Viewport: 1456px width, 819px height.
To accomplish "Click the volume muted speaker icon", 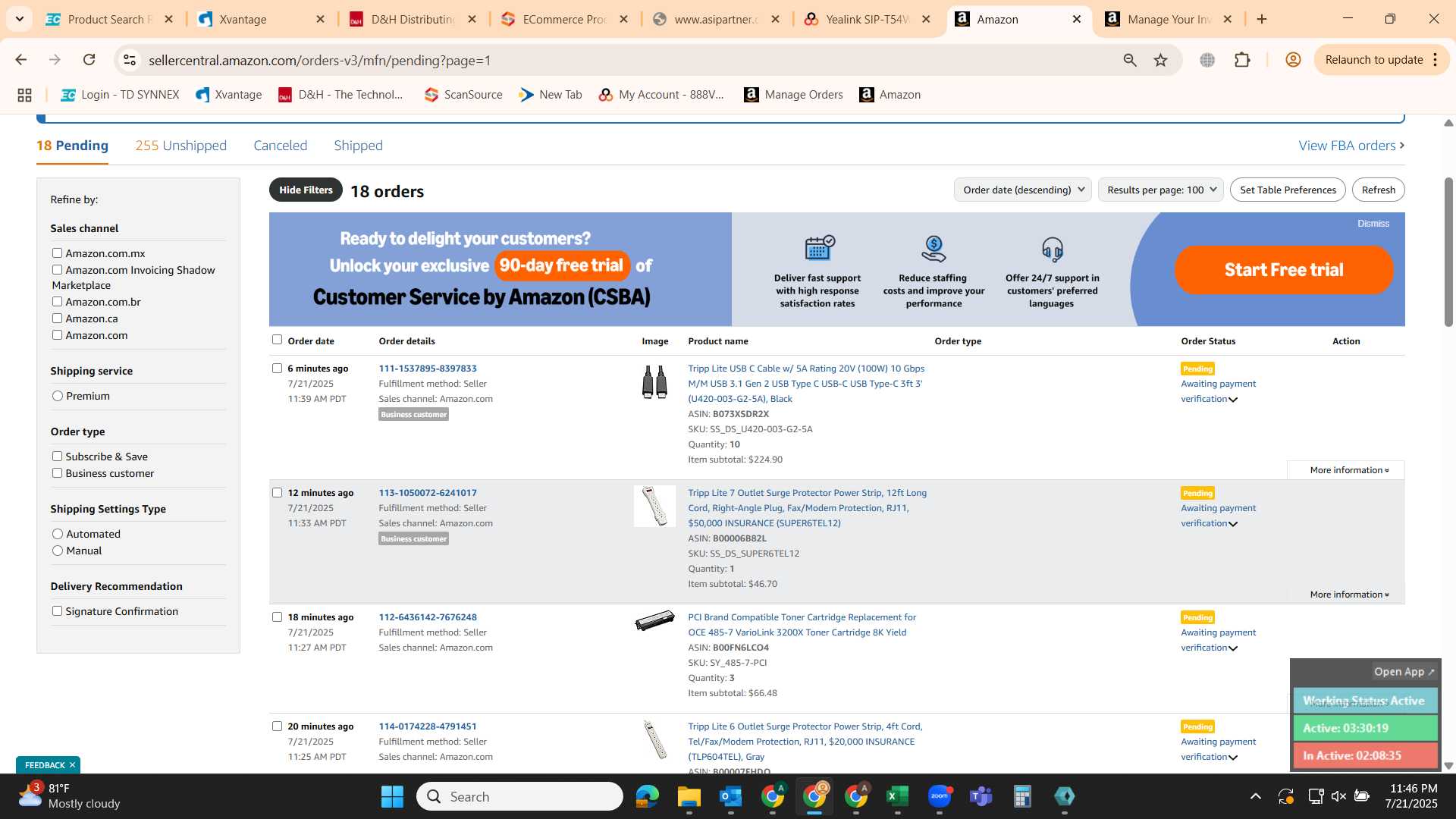I will point(1338,796).
